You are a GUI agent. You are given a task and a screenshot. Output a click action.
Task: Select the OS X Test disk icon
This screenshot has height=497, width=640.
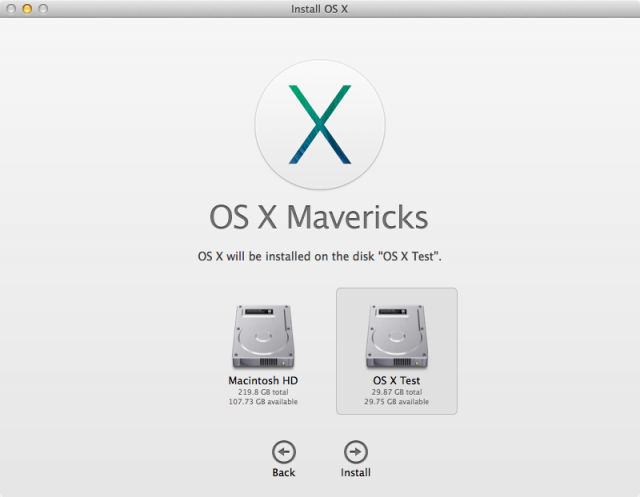point(396,337)
